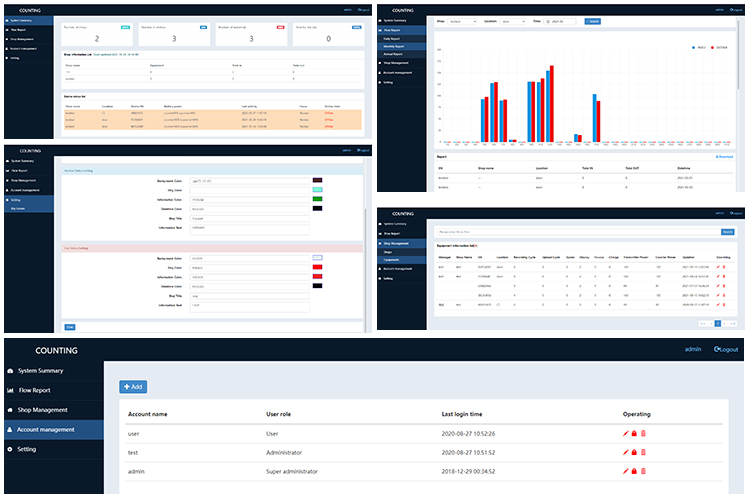Click lock icon in the 'user' account row
This screenshot has height=500, width=750.
coord(635,433)
